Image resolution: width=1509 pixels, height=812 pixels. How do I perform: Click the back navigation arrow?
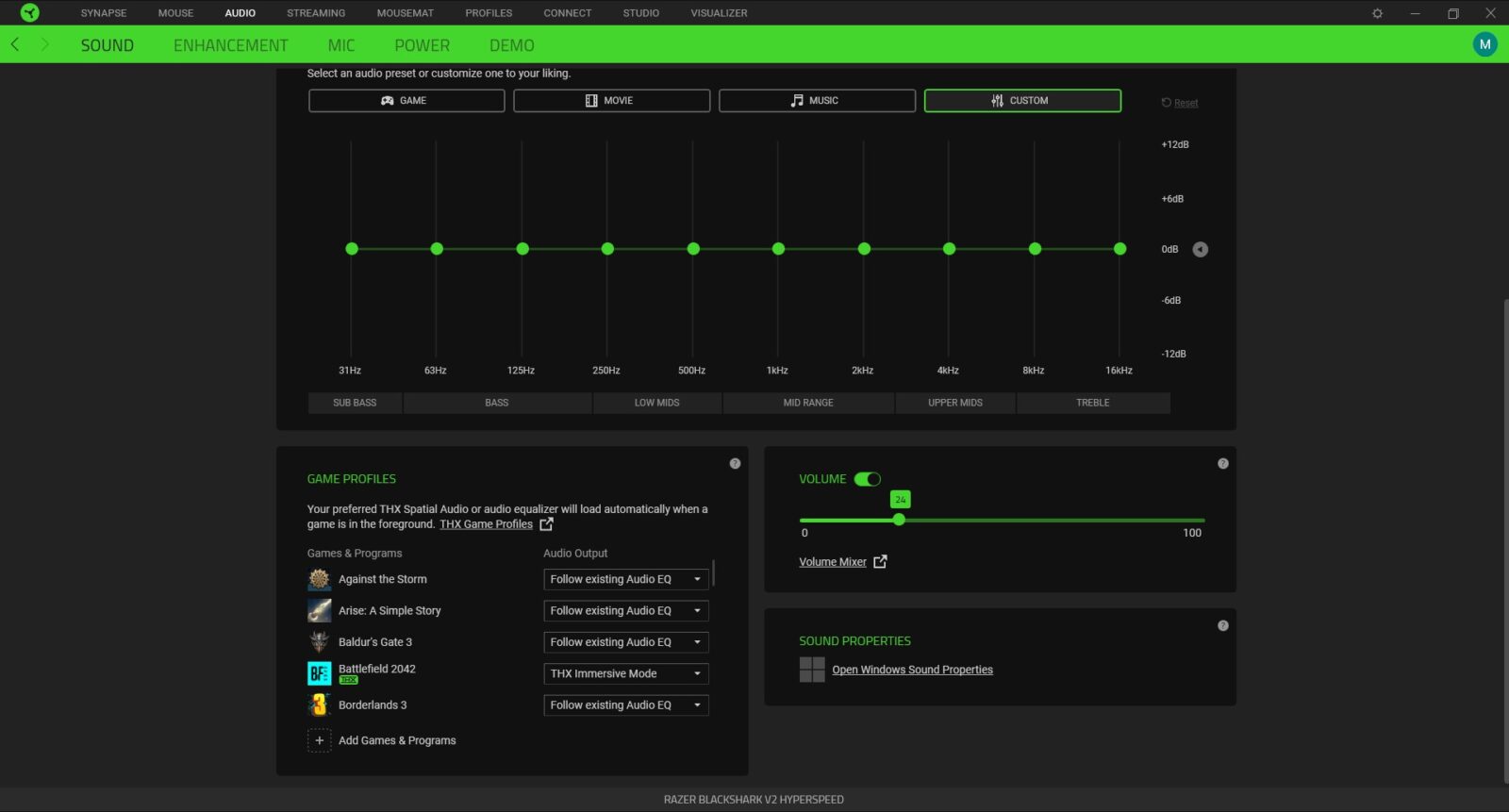coord(15,44)
